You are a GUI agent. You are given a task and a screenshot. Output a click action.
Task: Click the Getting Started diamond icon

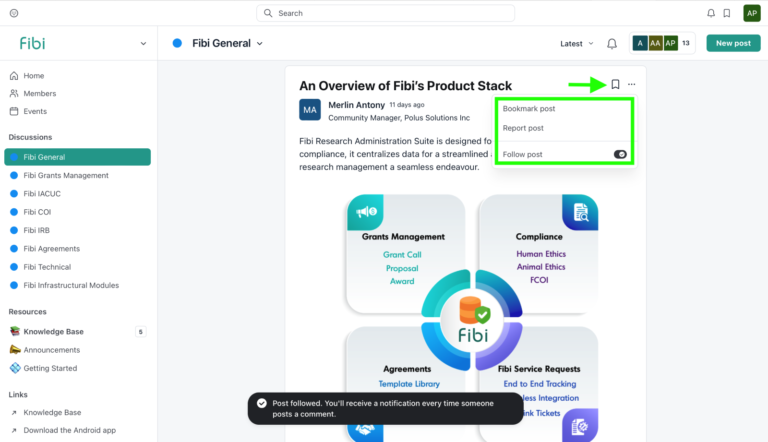[x=15, y=368]
